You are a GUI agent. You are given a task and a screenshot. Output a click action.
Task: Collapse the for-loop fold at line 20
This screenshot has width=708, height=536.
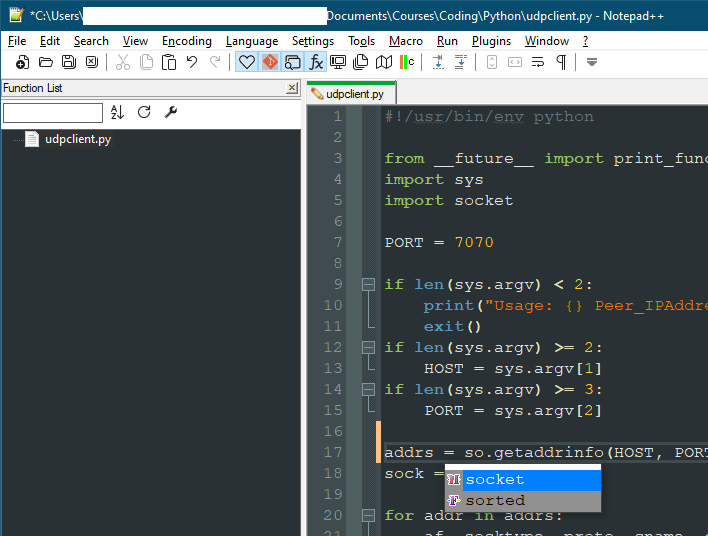pos(368,515)
